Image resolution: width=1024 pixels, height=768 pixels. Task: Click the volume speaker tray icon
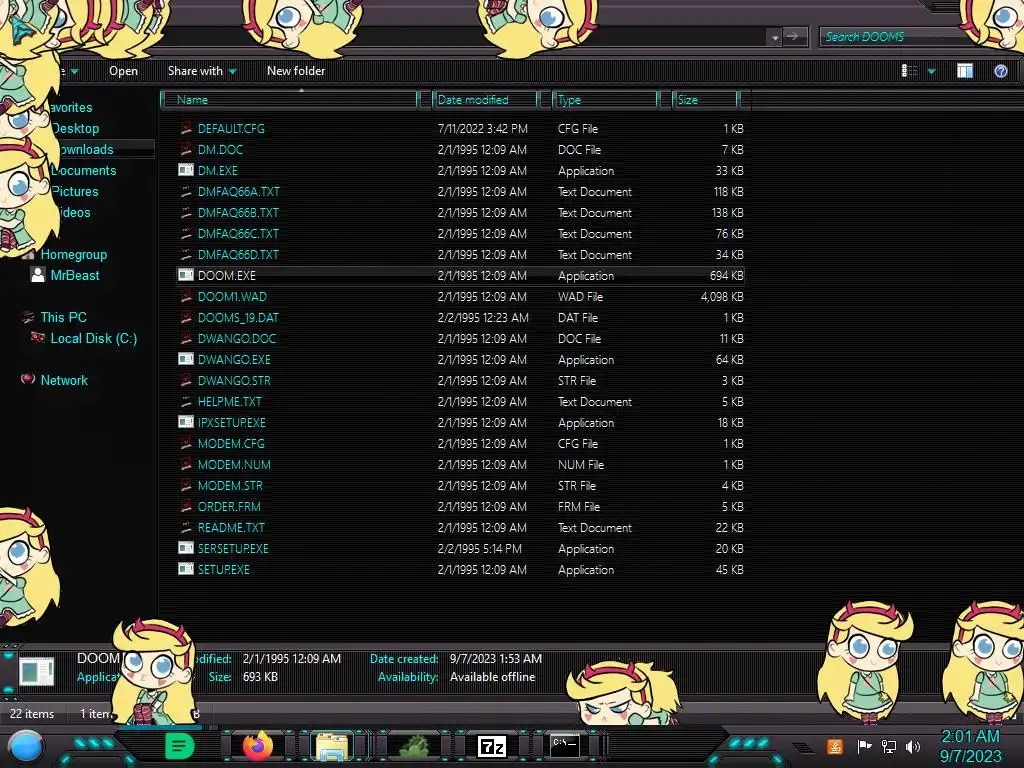click(x=913, y=746)
